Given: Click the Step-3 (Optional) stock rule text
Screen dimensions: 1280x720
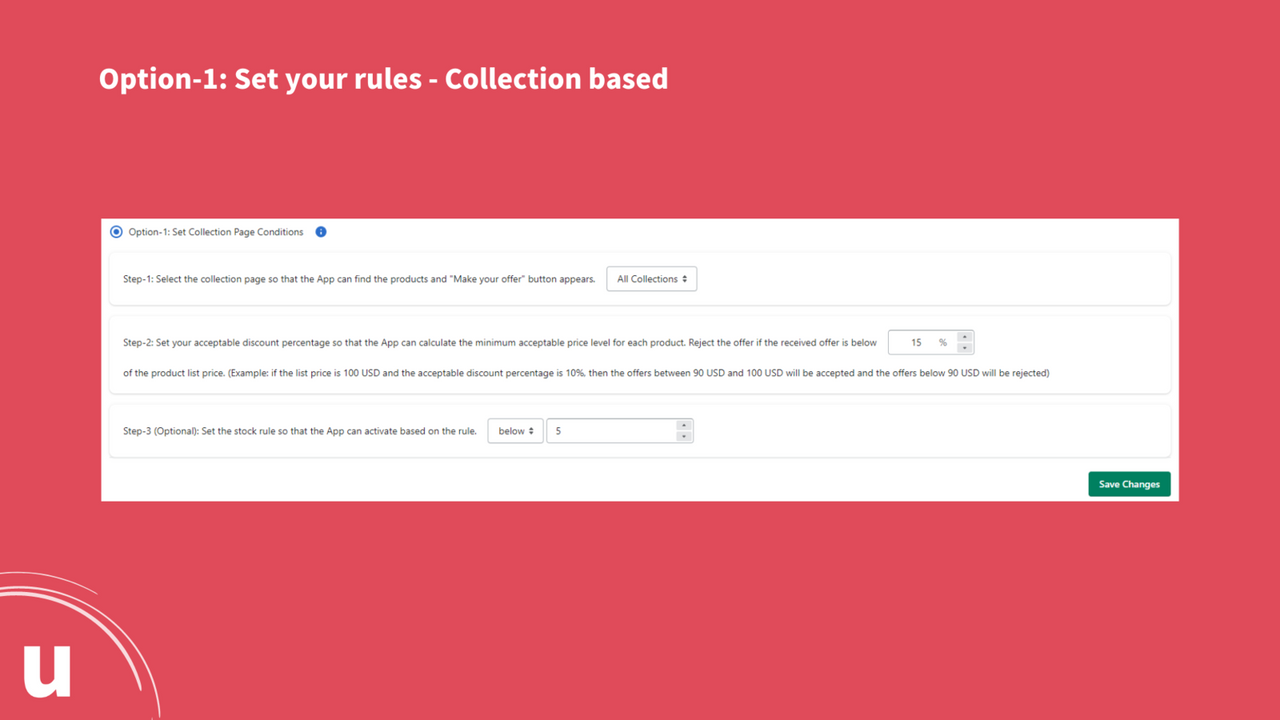Looking at the screenshot, I should (300, 431).
